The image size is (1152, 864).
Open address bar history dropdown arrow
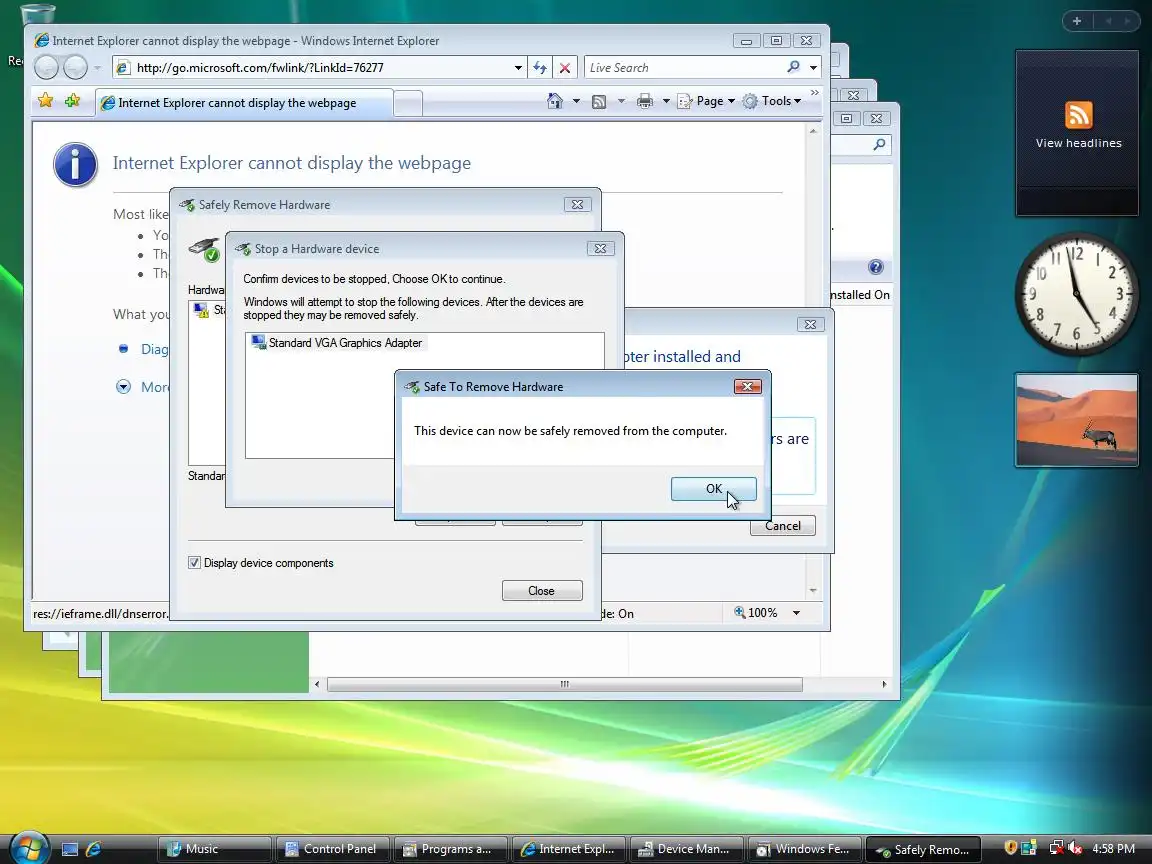point(518,68)
